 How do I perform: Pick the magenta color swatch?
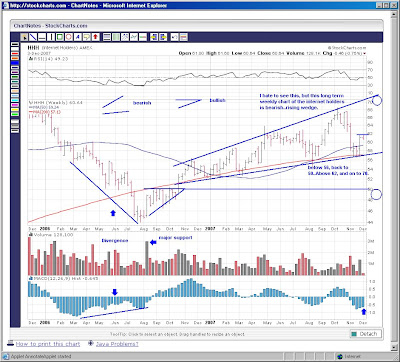point(15,105)
